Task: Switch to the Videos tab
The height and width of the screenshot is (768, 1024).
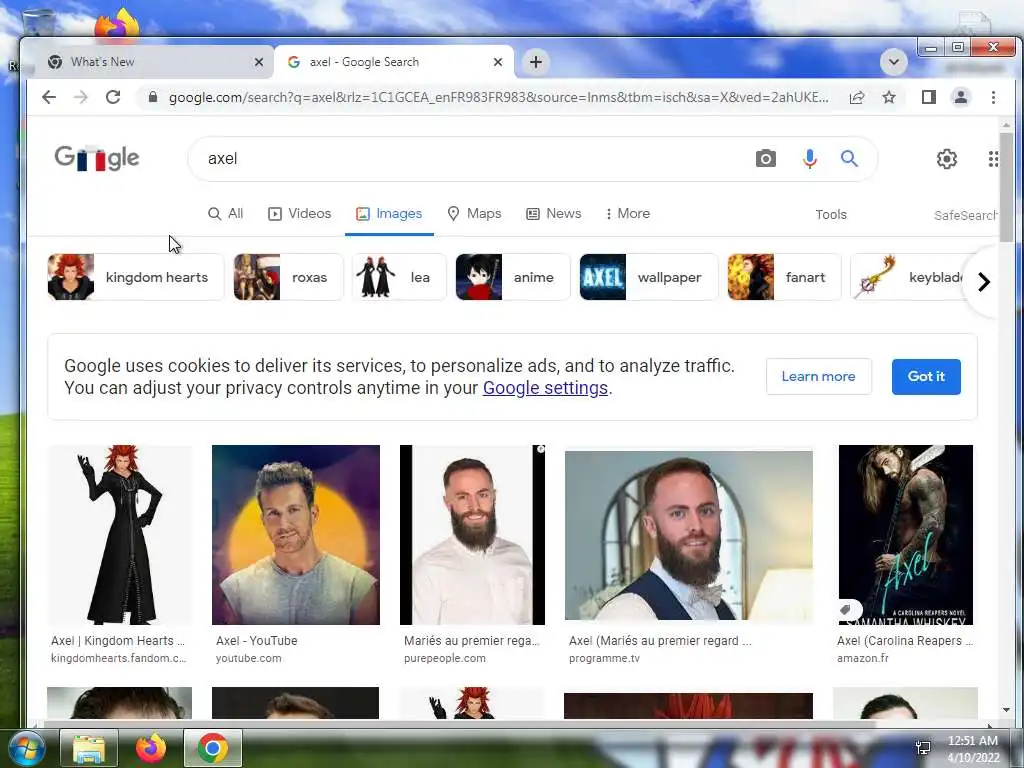Action: click(x=300, y=214)
